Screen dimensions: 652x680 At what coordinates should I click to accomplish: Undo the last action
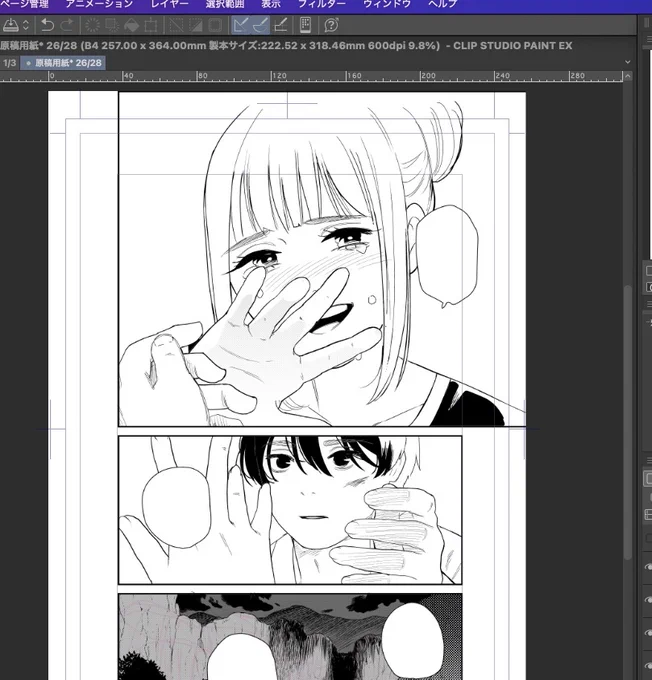[x=47, y=25]
